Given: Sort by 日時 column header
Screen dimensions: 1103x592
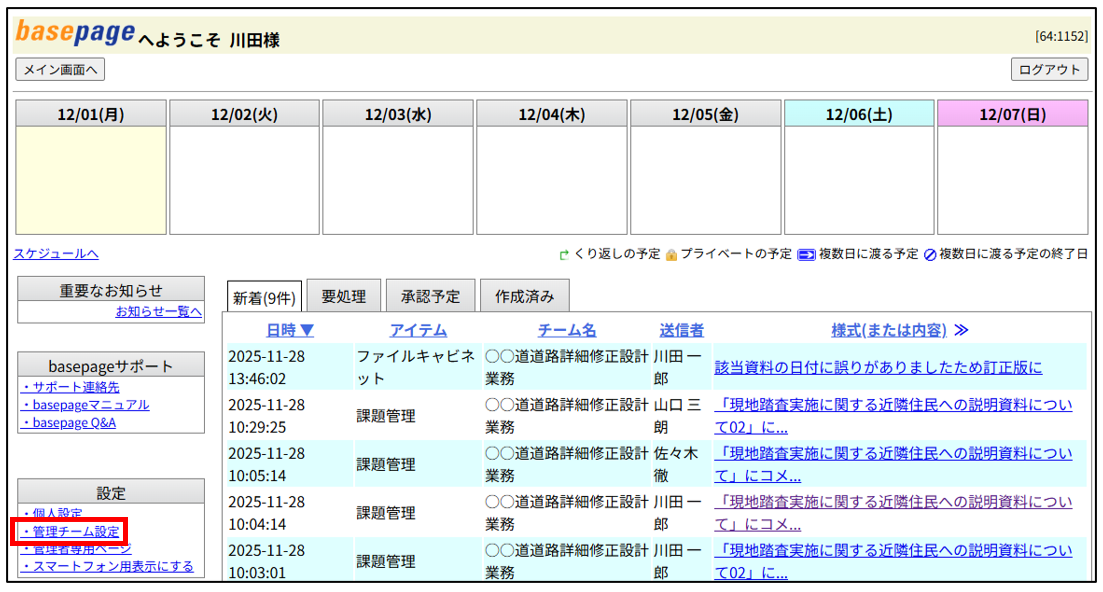Looking at the screenshot, I should pyautogui.click(x=290, y=330).
